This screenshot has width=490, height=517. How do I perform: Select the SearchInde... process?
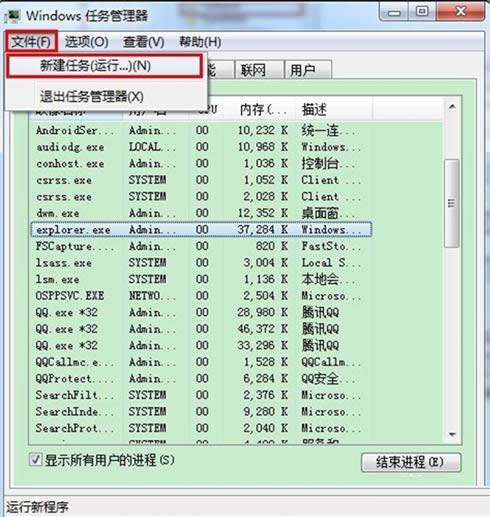(x=201, y=412)
